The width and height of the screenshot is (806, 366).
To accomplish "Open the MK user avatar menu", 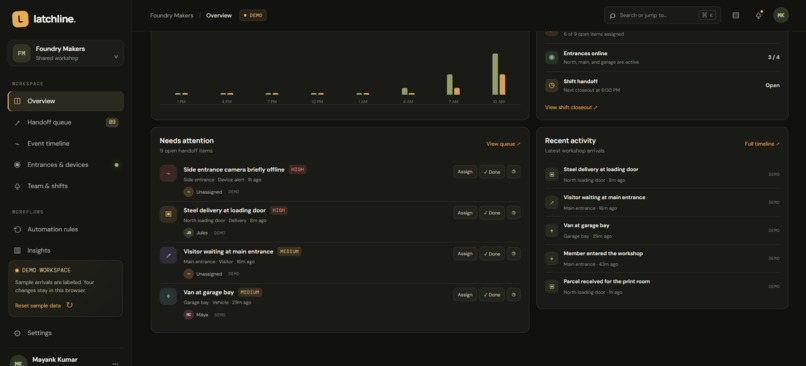I will (781, 15).
